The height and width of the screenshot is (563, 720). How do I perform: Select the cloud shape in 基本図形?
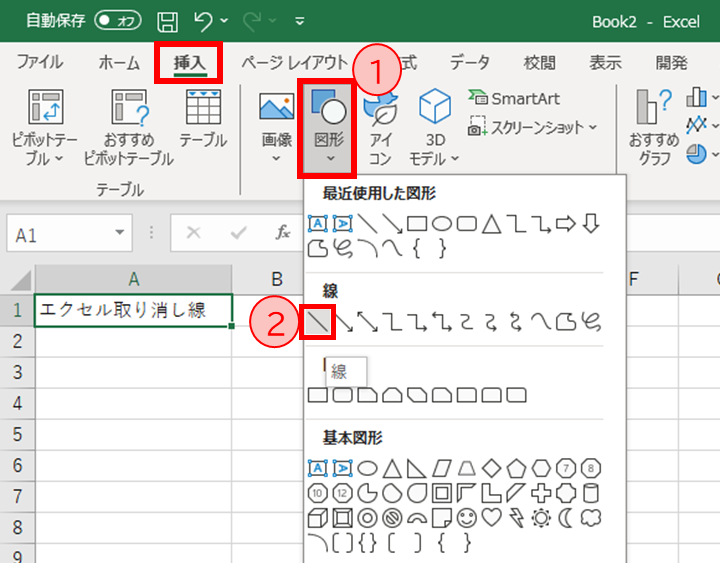(x=591, y=518)
